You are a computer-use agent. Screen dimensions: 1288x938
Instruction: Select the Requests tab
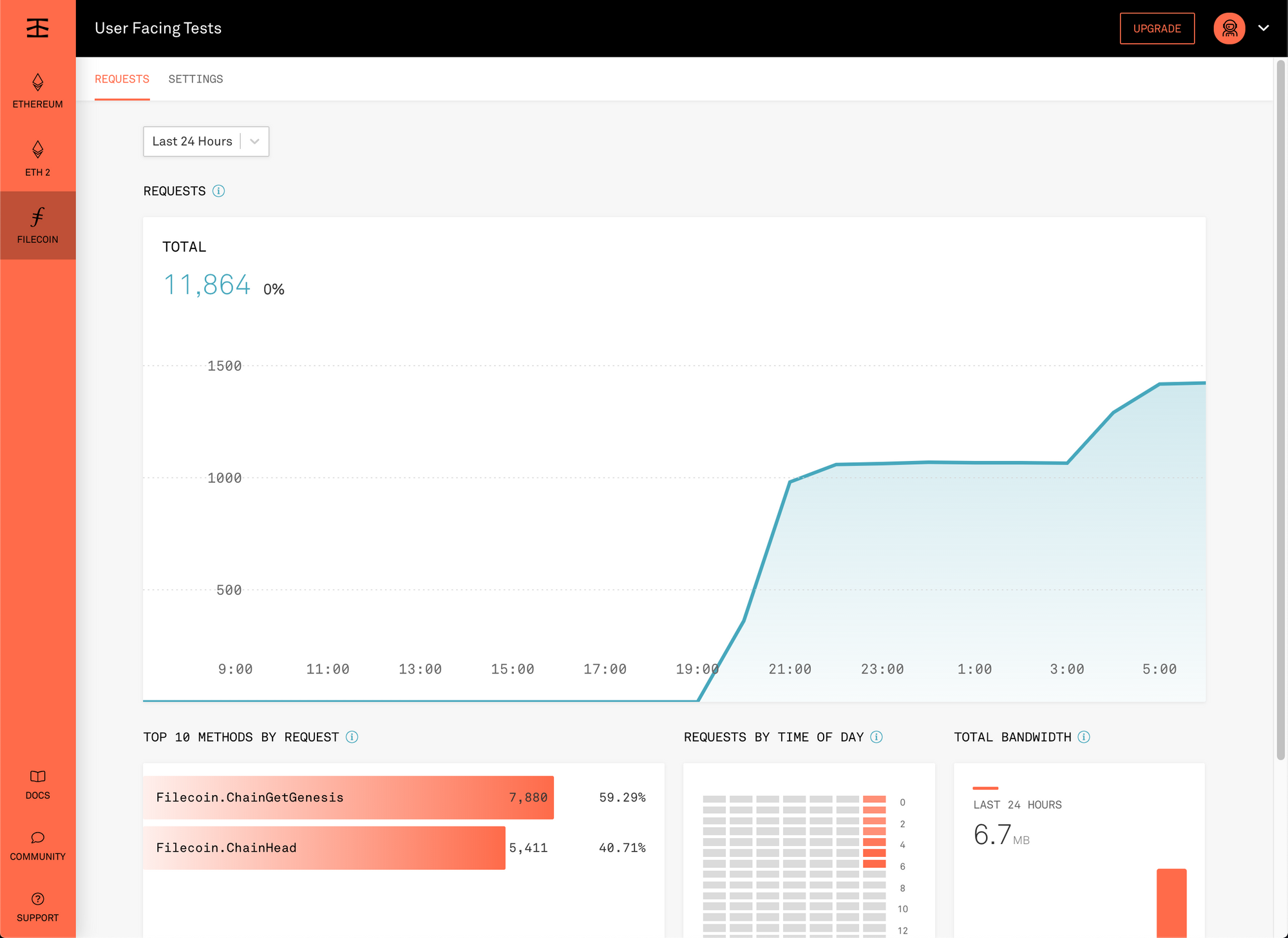pyautogui.click(x=122, y=79)
